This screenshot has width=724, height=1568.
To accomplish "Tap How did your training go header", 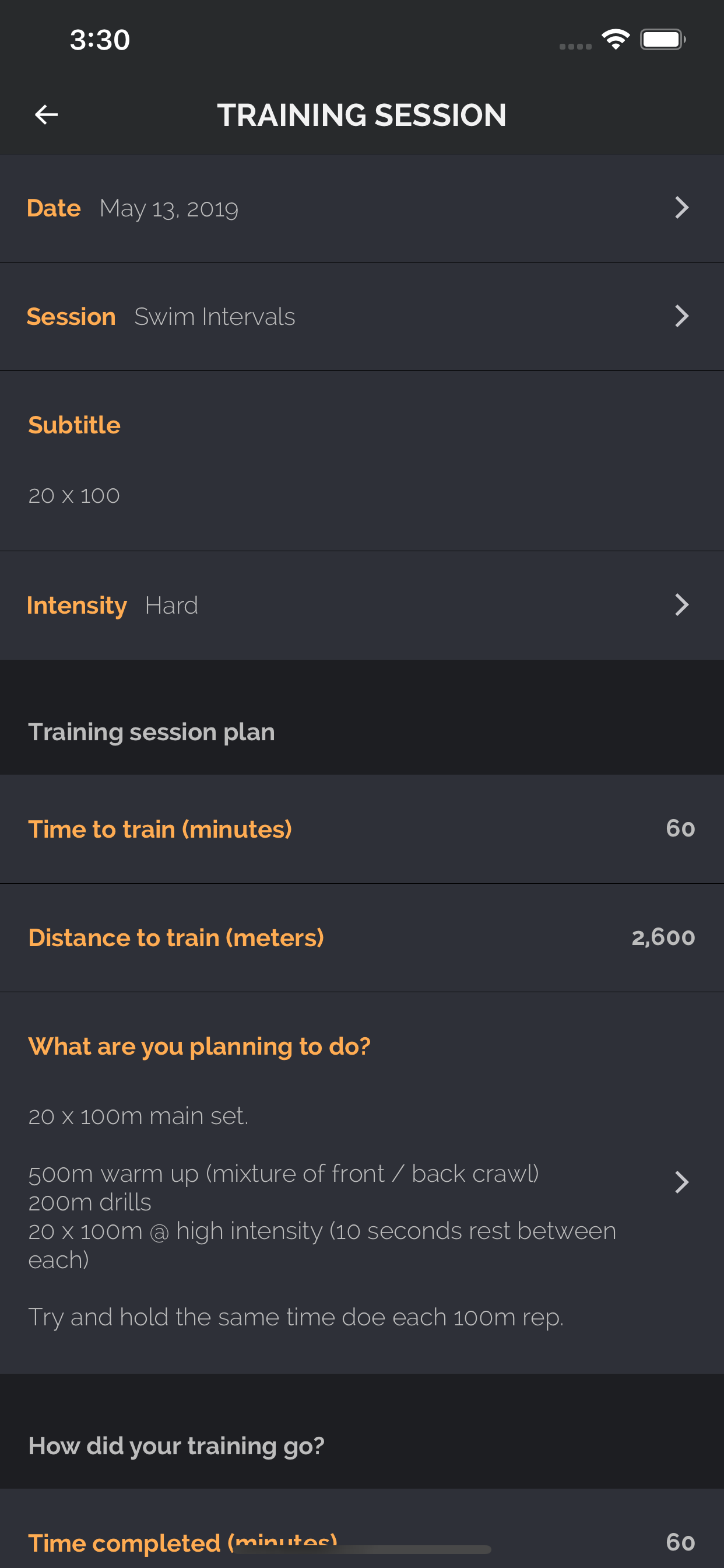I will tap(177, 1445).
